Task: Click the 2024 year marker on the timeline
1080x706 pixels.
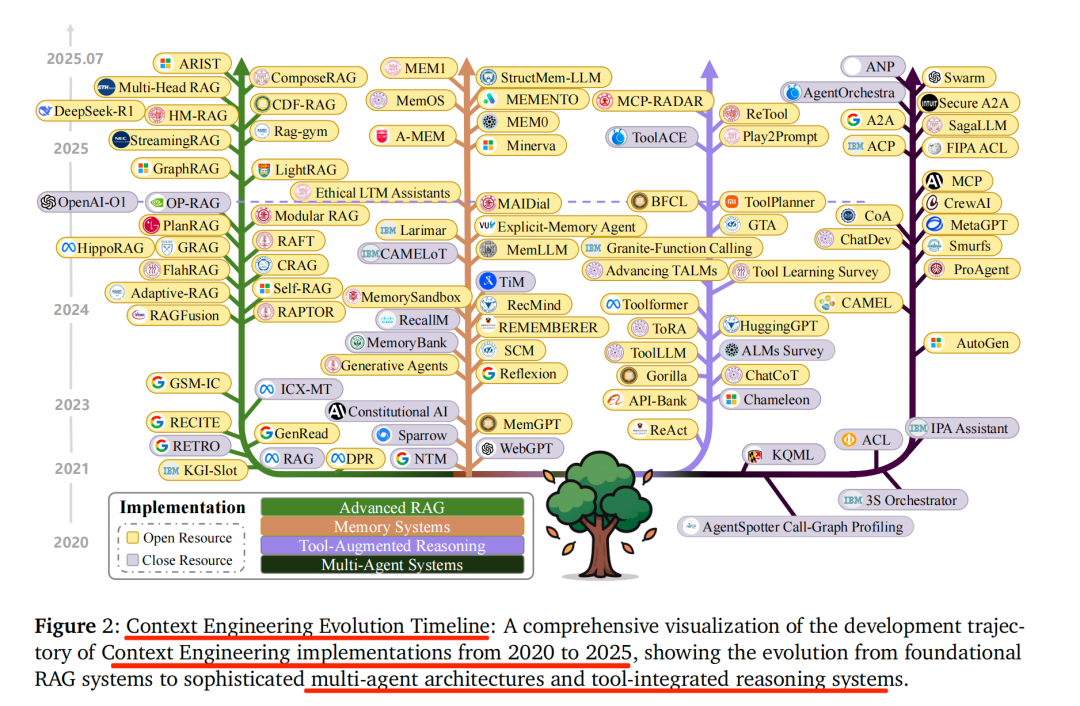Action: (x=71, y=310)
